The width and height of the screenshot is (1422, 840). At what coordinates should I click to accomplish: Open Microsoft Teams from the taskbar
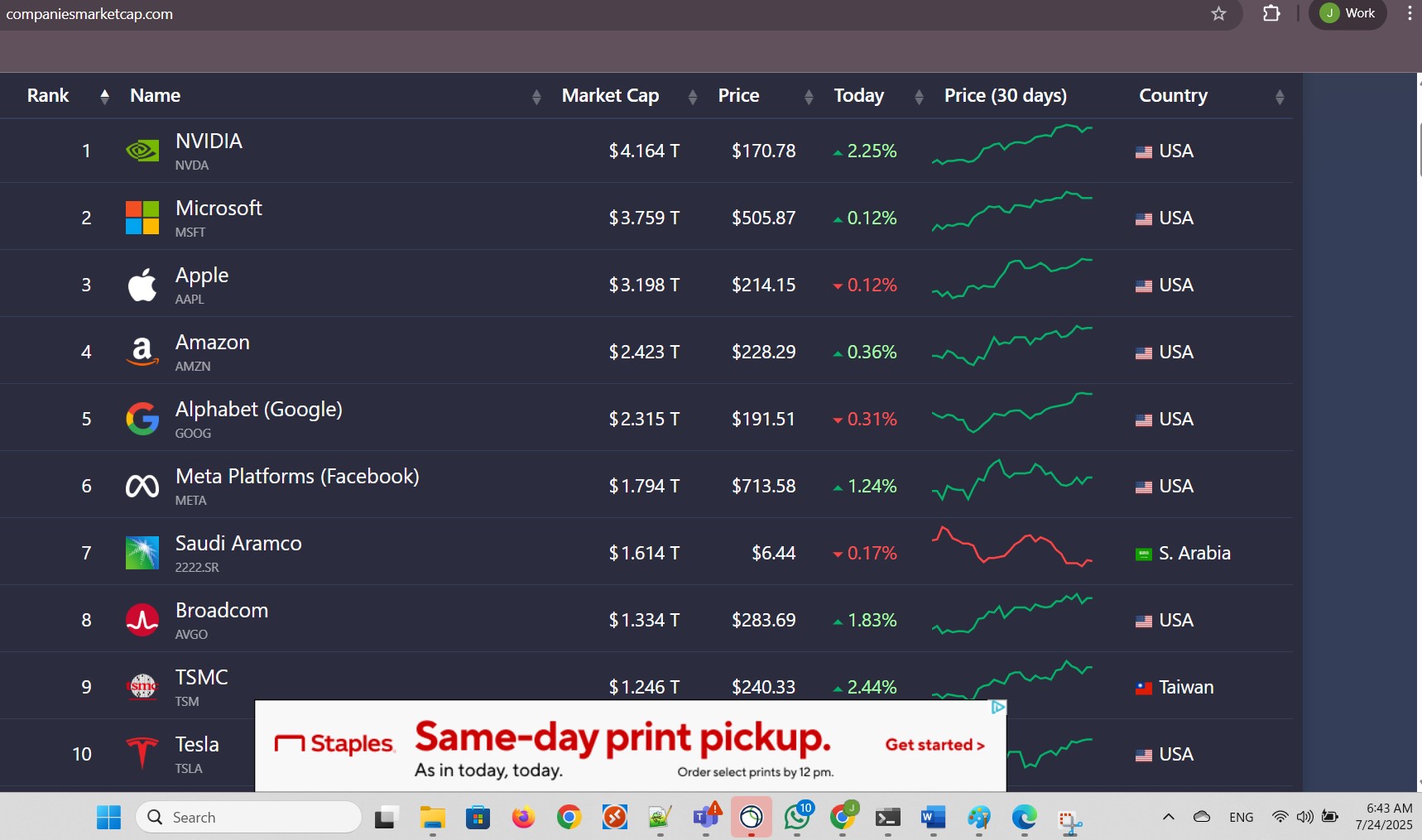tap(706, 818)
